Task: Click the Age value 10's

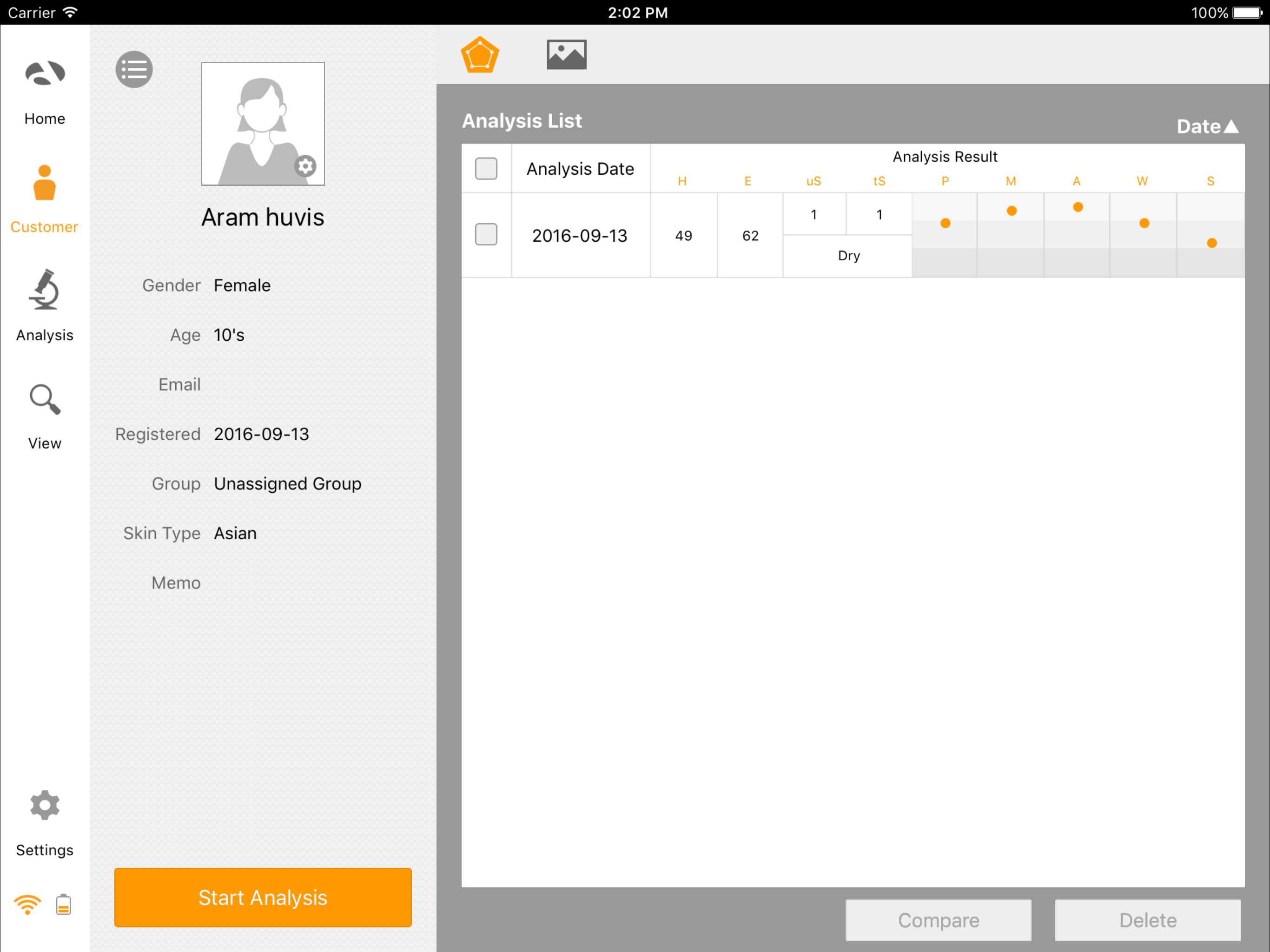Action: (229, 335)
